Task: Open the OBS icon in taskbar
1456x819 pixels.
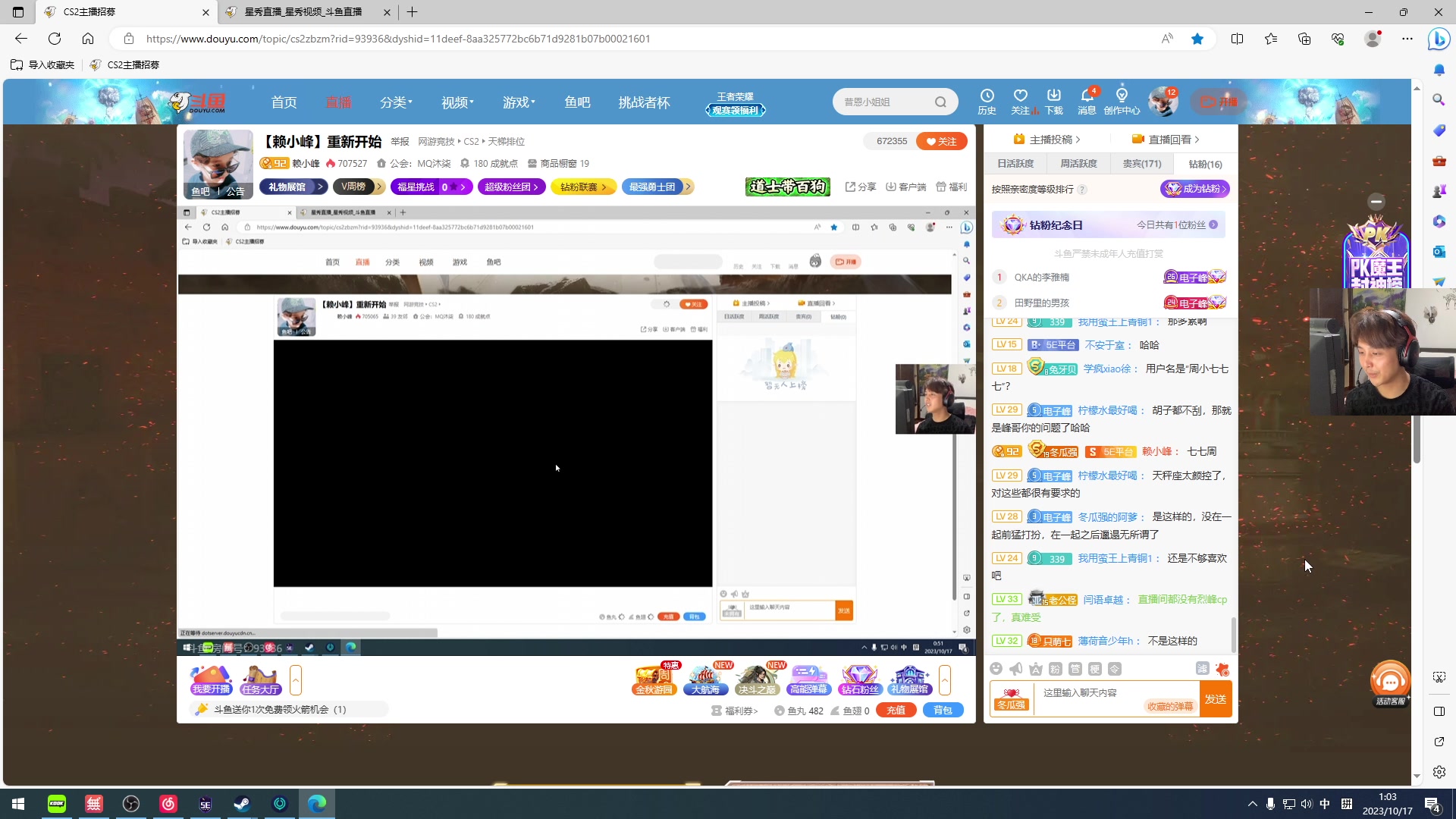Action: 131,804
